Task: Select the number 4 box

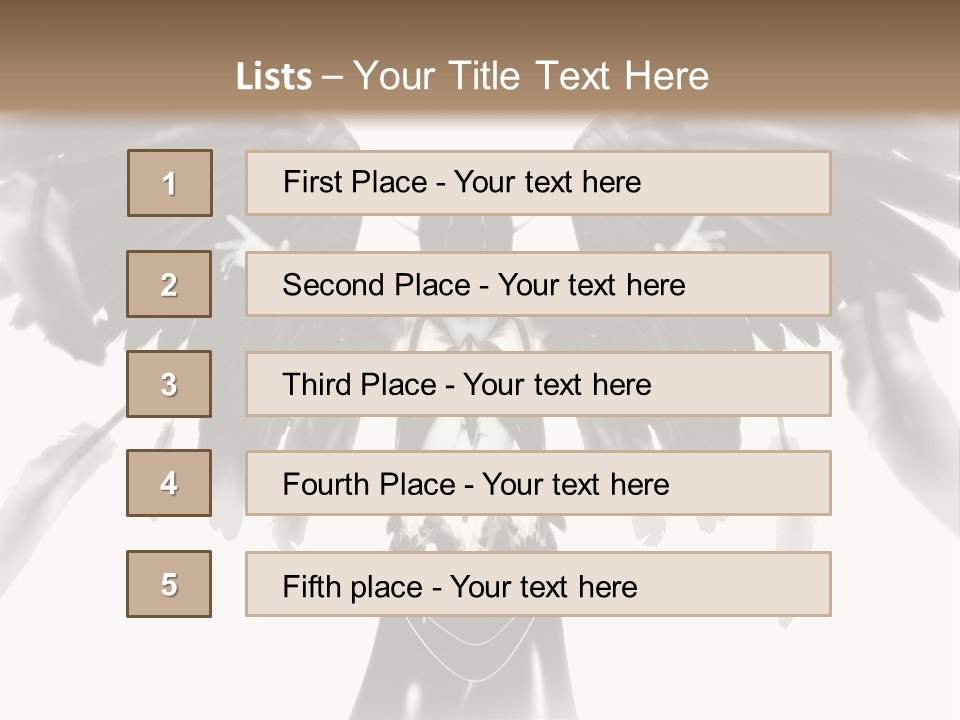Action: click(169, 483)
